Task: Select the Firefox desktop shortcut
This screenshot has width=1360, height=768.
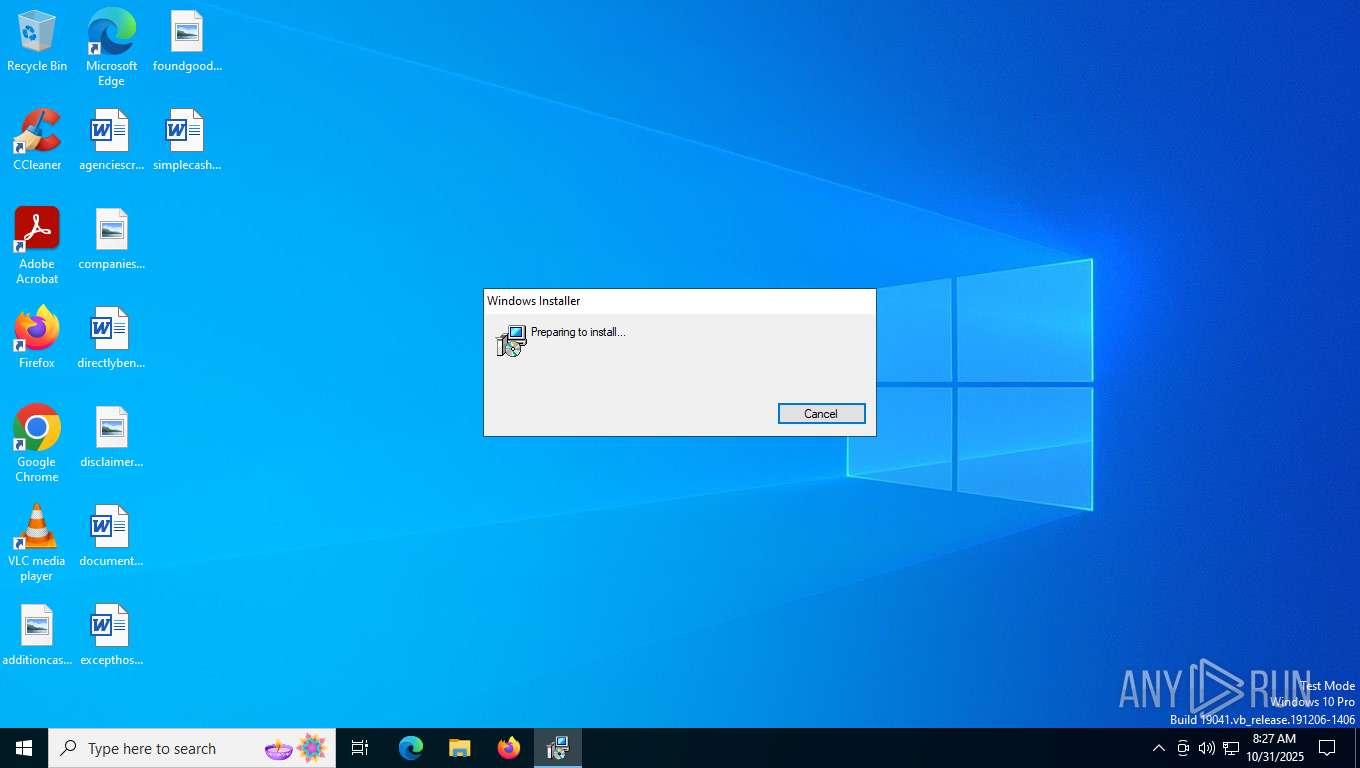Action: coord(37,338)
